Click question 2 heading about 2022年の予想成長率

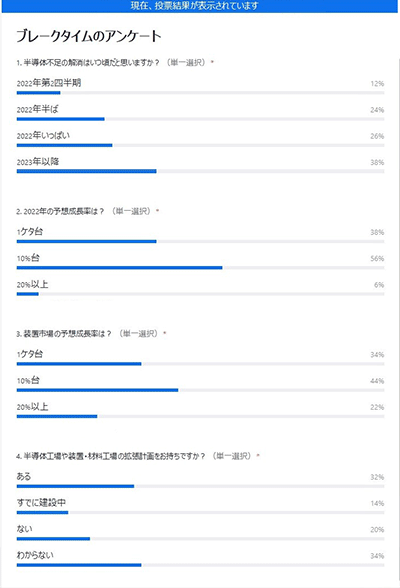88,211
